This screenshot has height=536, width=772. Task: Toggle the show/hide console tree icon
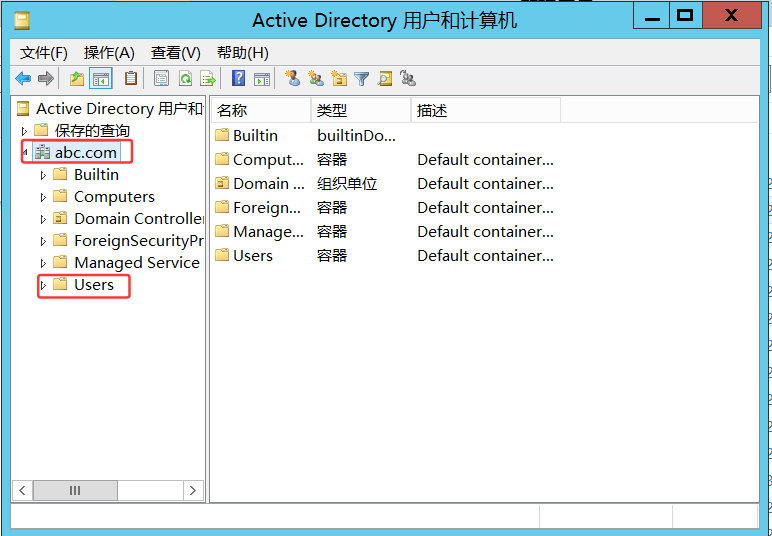(101, 78)
